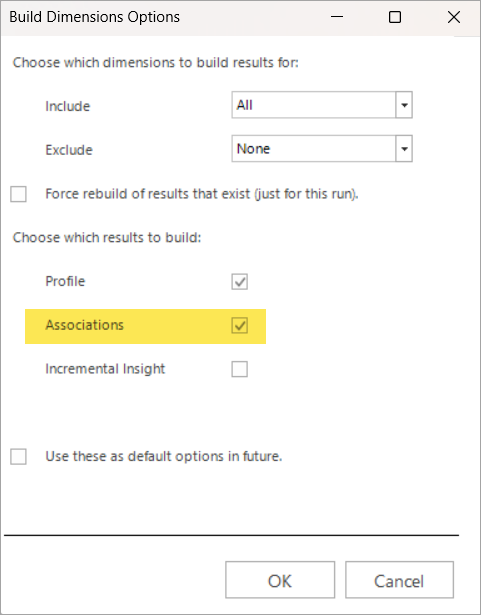
Task: Open the Include dropdown arrow
Action: pyautogui.click(x=404, y=105)
